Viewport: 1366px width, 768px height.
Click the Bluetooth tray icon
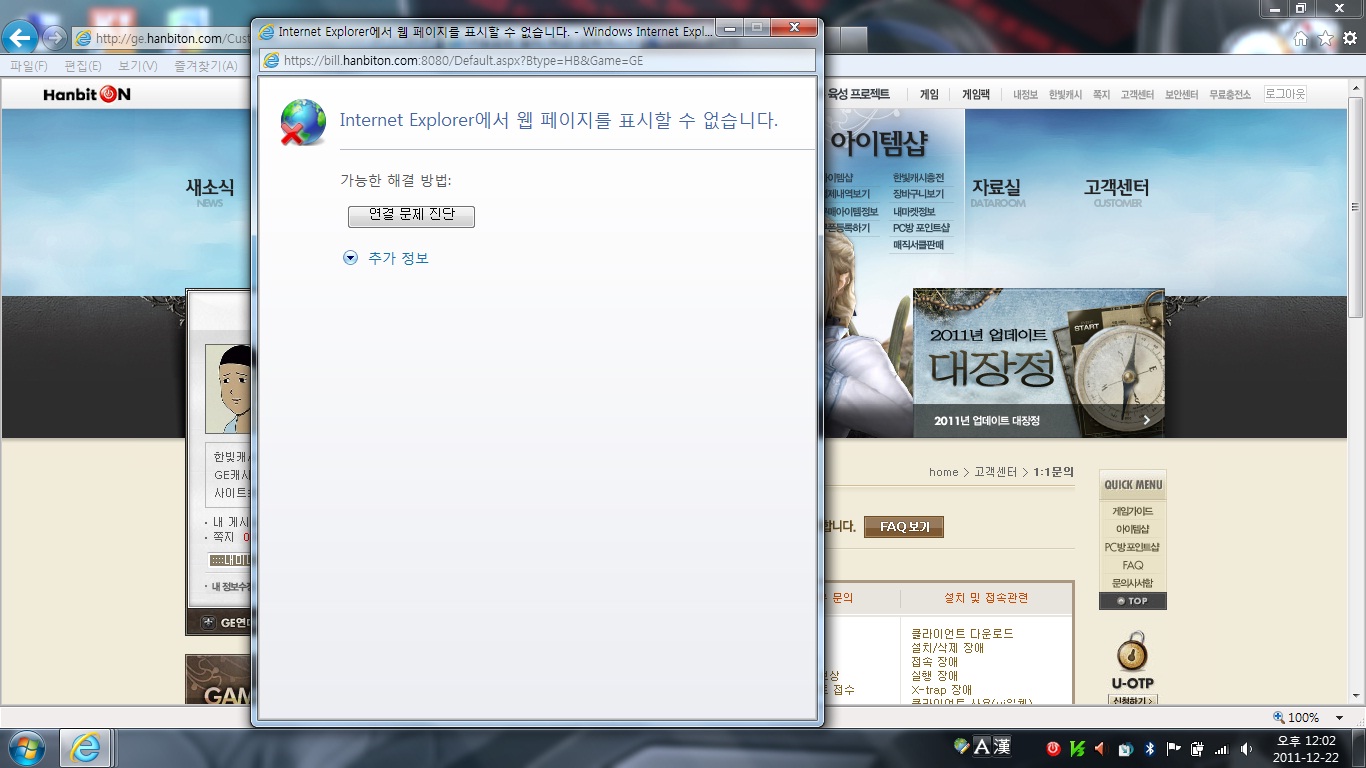pos(1149,748)
